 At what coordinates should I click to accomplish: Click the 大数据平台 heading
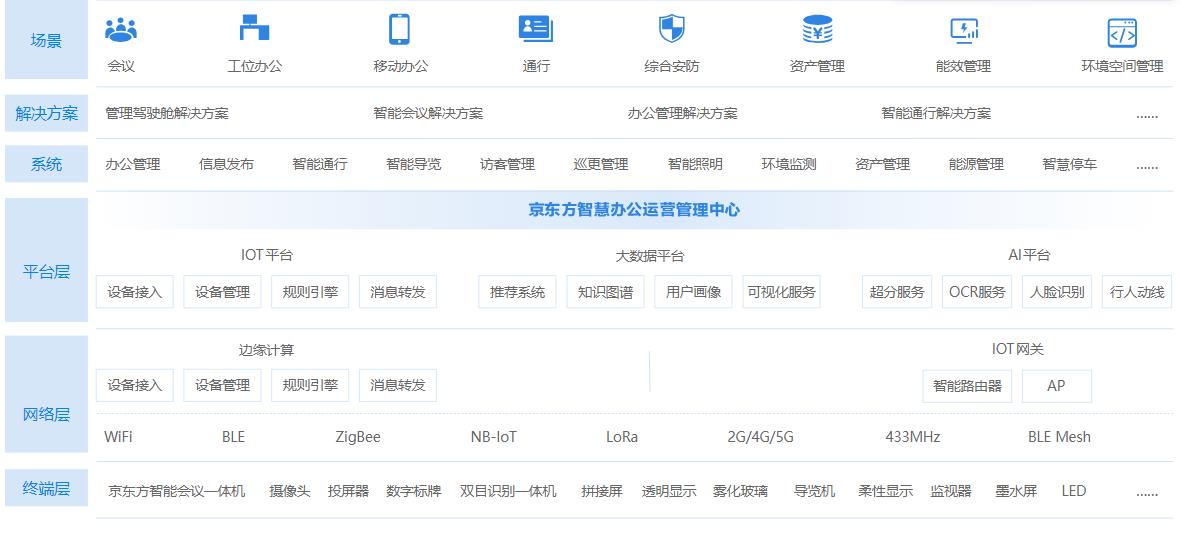[x=650, y=256]
